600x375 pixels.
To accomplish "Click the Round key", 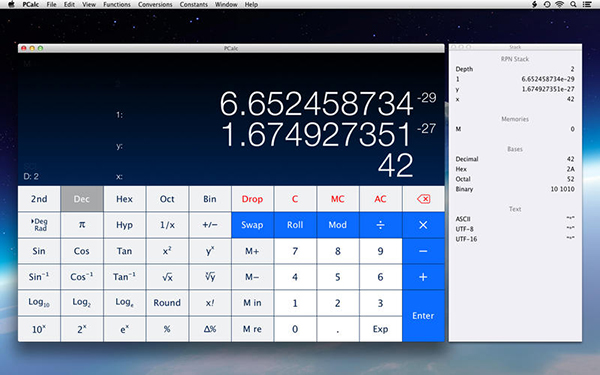I will tap(167, 303).
